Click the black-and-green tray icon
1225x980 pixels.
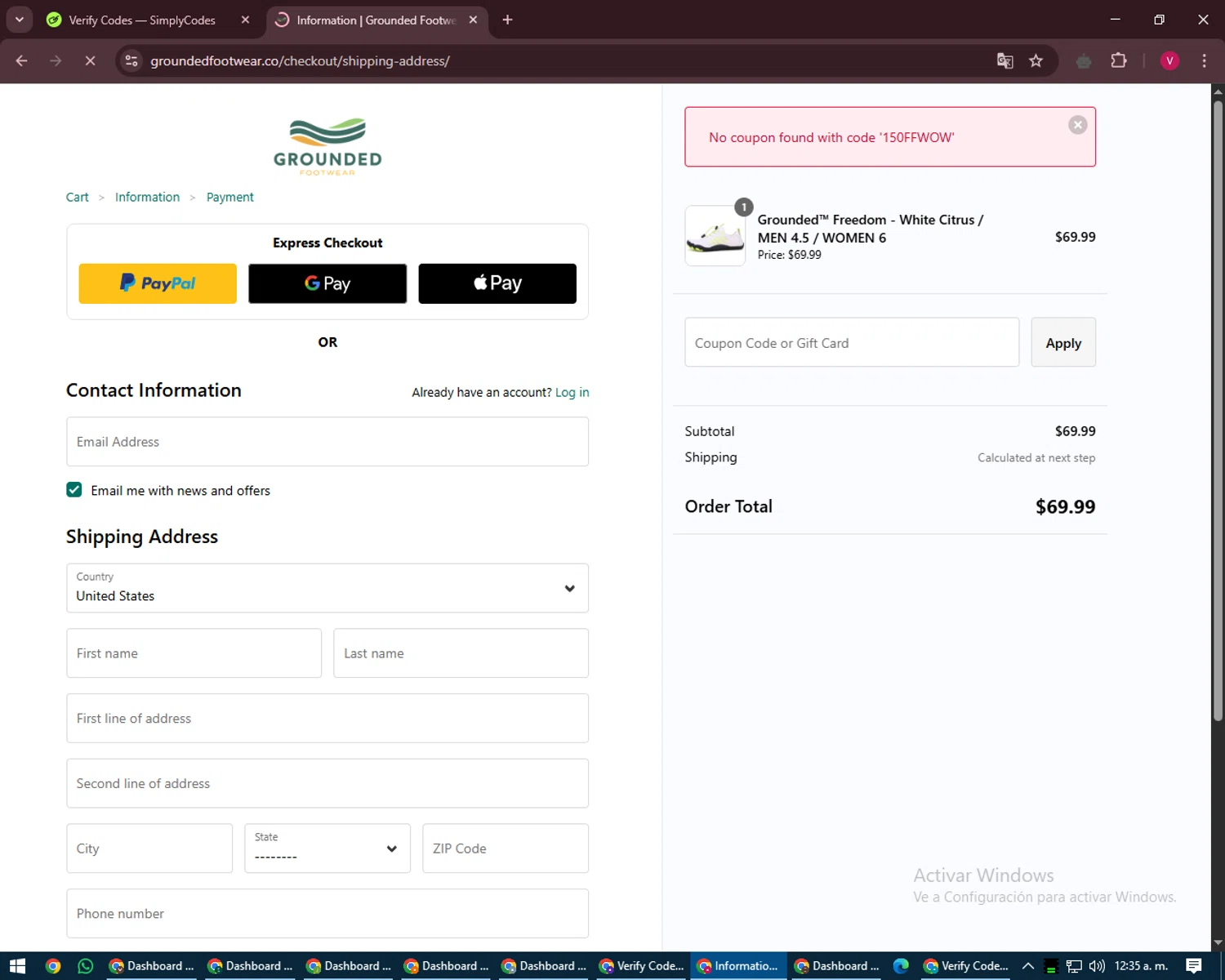tap(1051, 966)
